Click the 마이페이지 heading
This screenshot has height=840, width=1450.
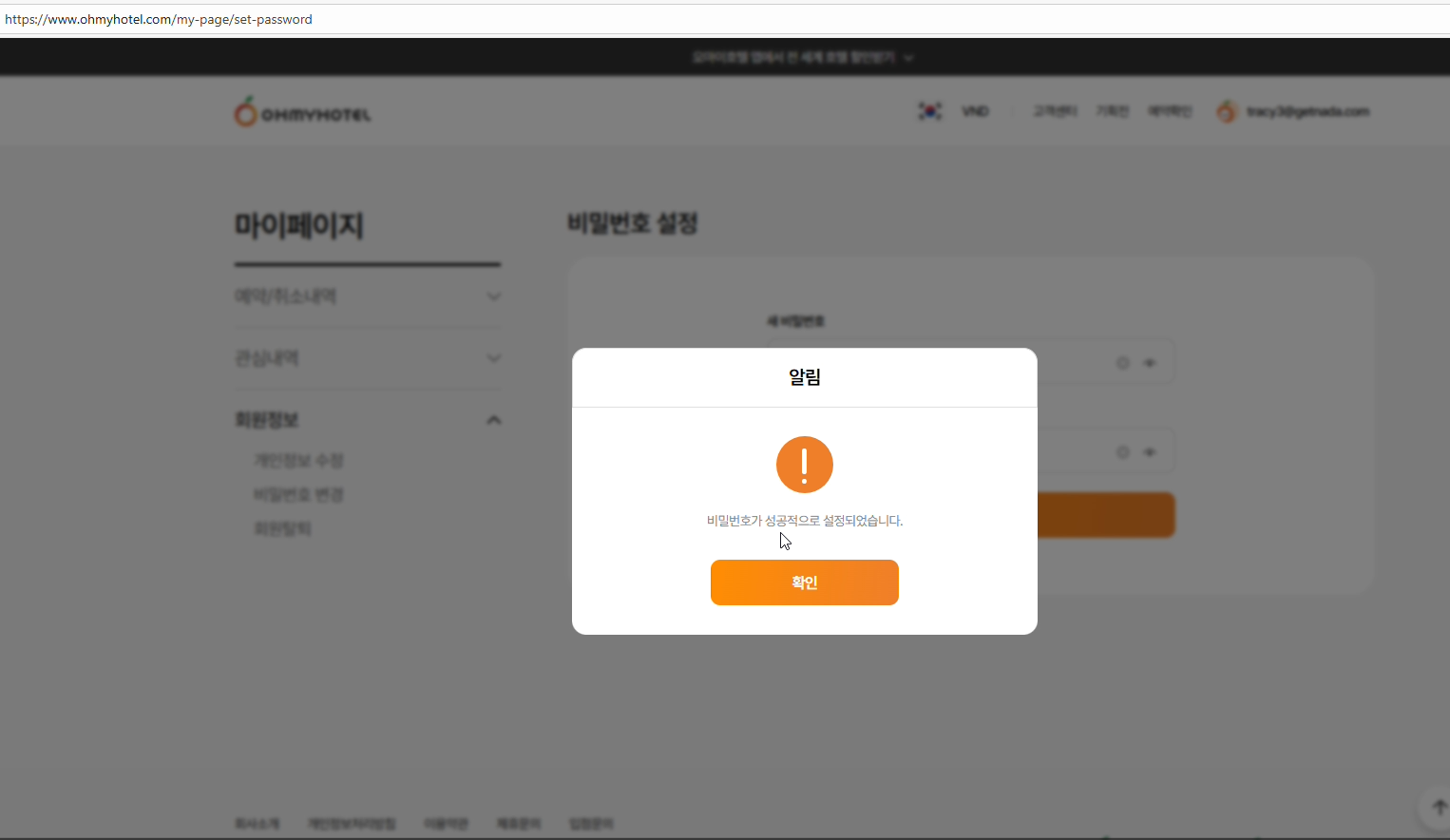pos(299,225)
